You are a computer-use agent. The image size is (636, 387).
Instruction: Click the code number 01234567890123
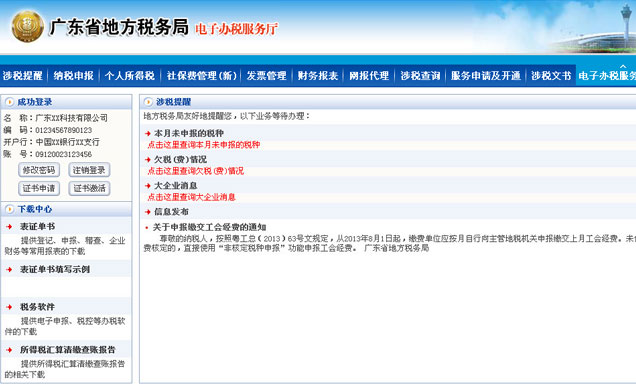[64, 130]
